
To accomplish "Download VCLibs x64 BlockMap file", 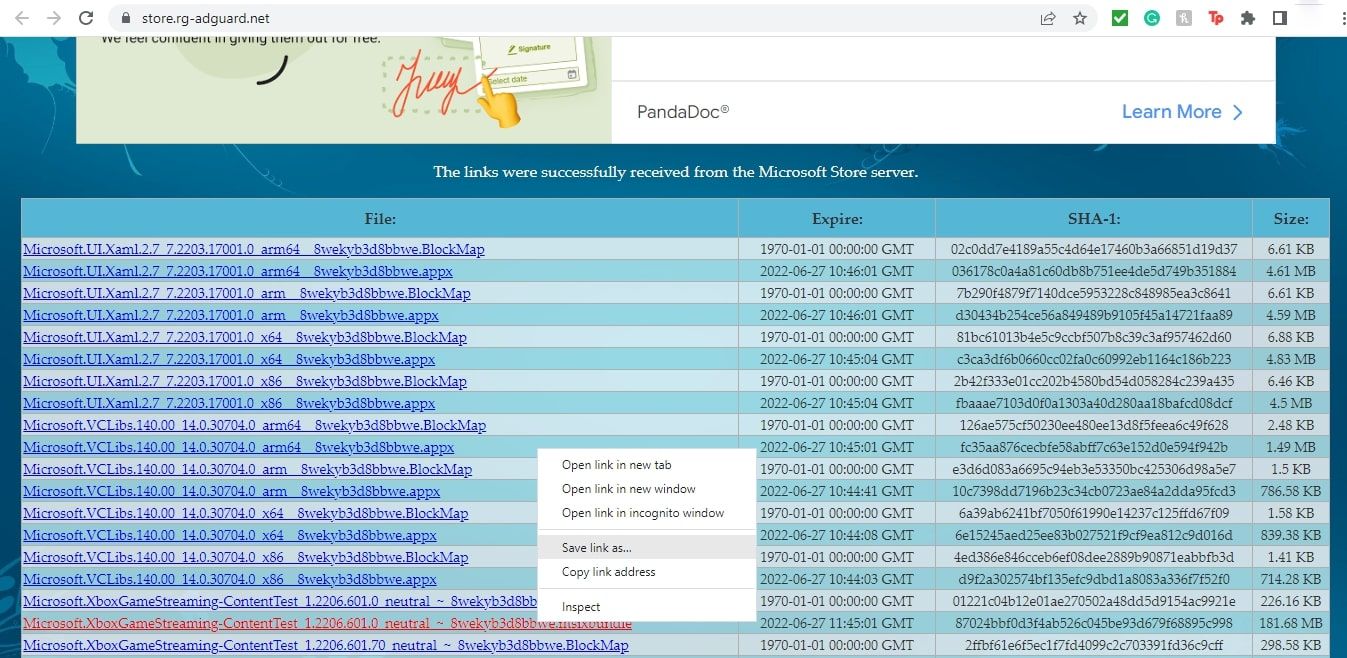I will (246, 513).
